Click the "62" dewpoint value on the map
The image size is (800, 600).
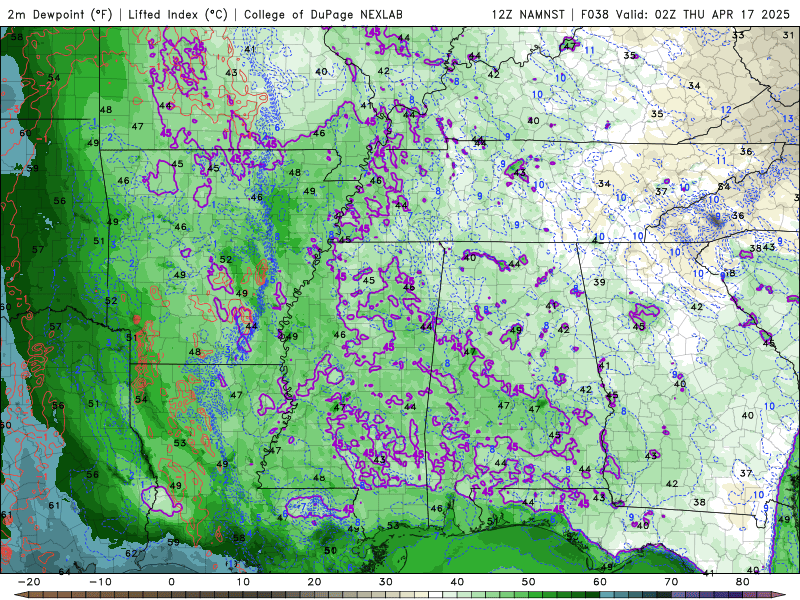click(131, 554)
